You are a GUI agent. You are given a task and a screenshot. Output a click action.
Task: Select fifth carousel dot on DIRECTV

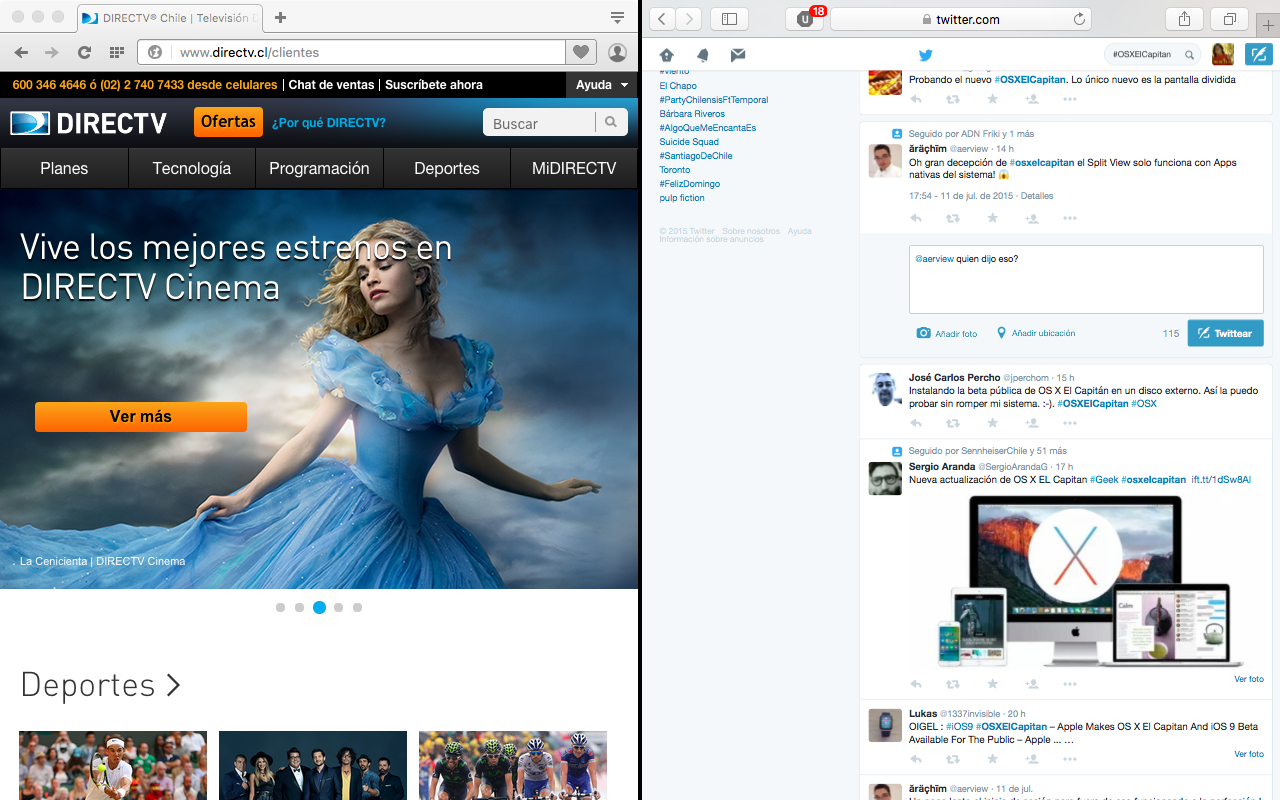[x=357, y=607]
